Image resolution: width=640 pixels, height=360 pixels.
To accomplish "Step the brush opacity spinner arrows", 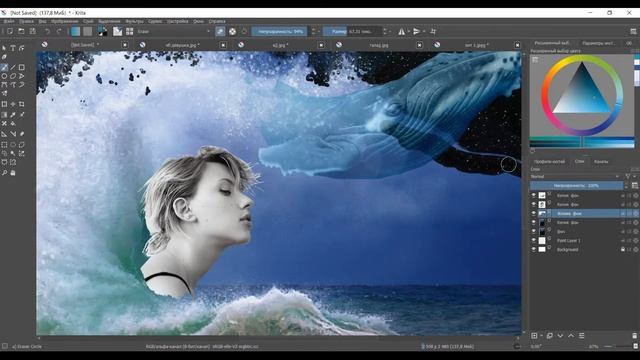I will click(313, 31).
